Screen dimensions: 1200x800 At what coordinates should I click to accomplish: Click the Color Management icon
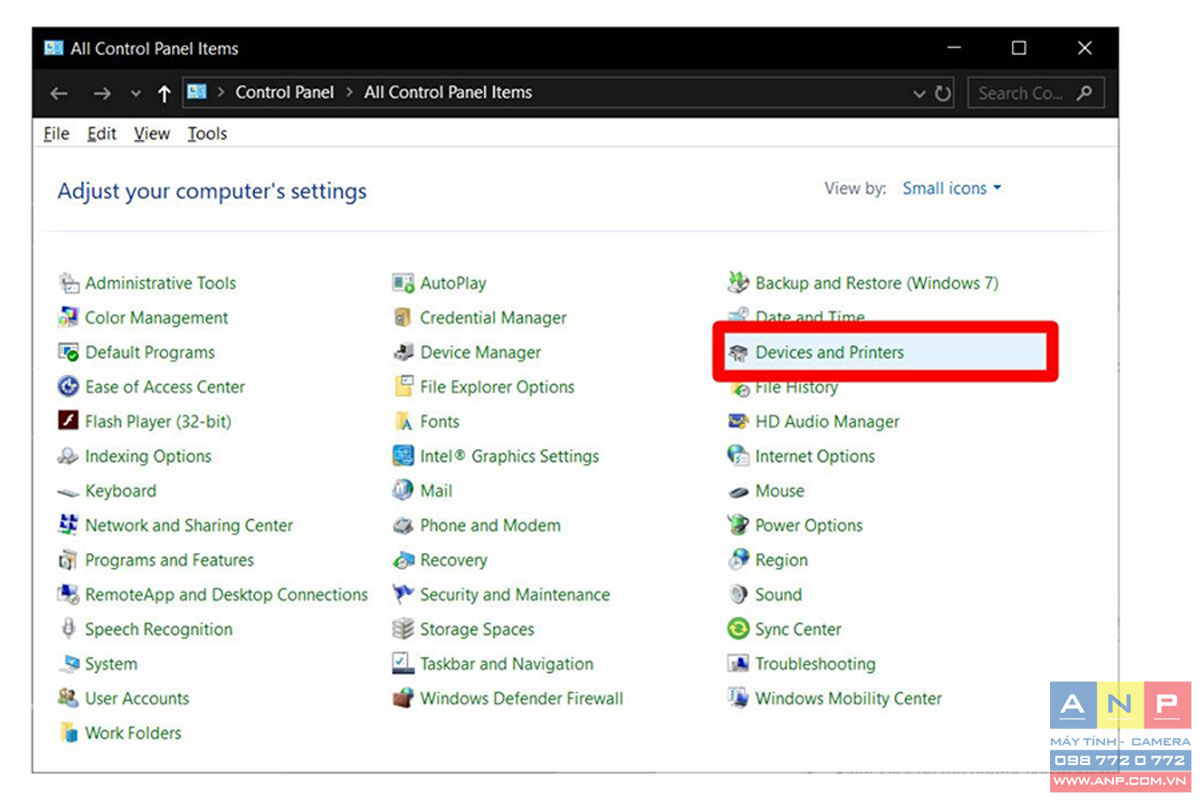pos(68,318)
